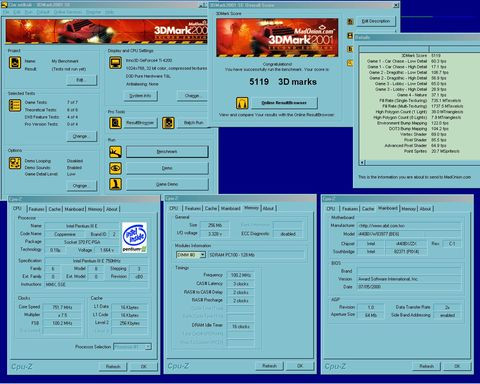Click the icon beside the Game Demo button

point(115,184)
